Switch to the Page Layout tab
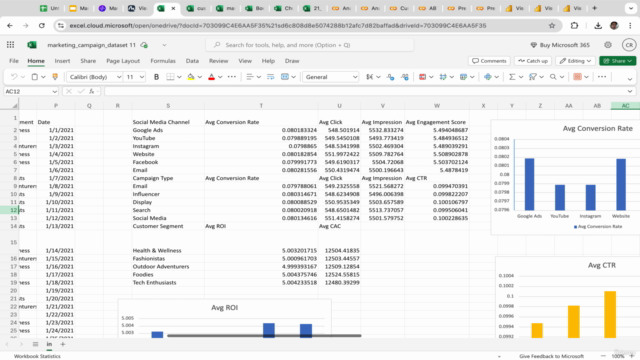This screenshot has height=360, width=640. tap(123, 61)
